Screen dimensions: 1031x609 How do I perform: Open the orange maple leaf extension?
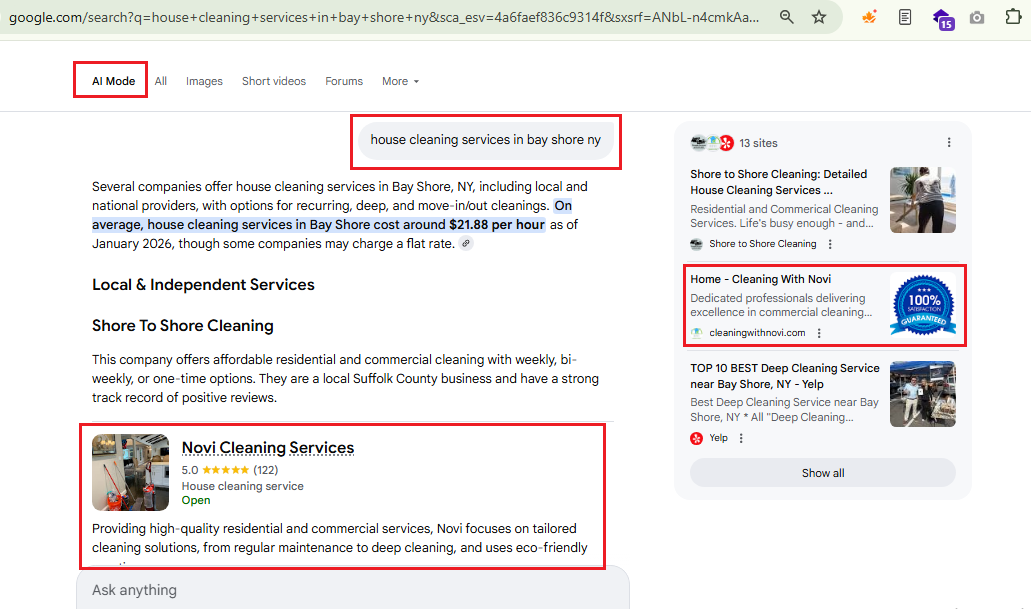(x=870, y=17)
